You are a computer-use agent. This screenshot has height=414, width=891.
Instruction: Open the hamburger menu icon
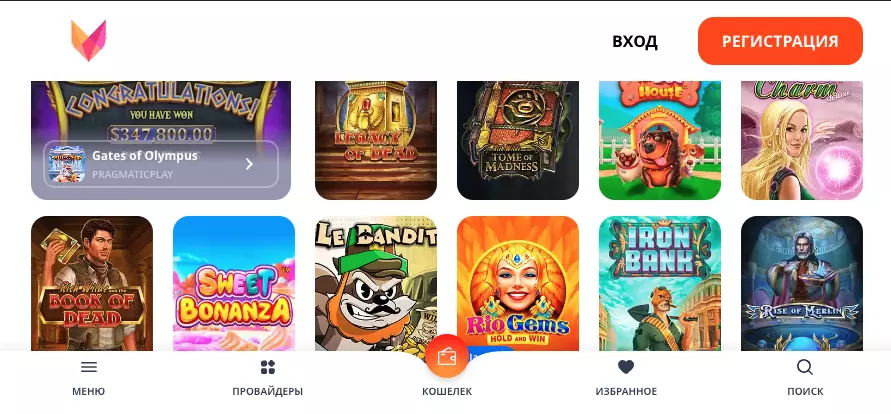coord(89,367)
